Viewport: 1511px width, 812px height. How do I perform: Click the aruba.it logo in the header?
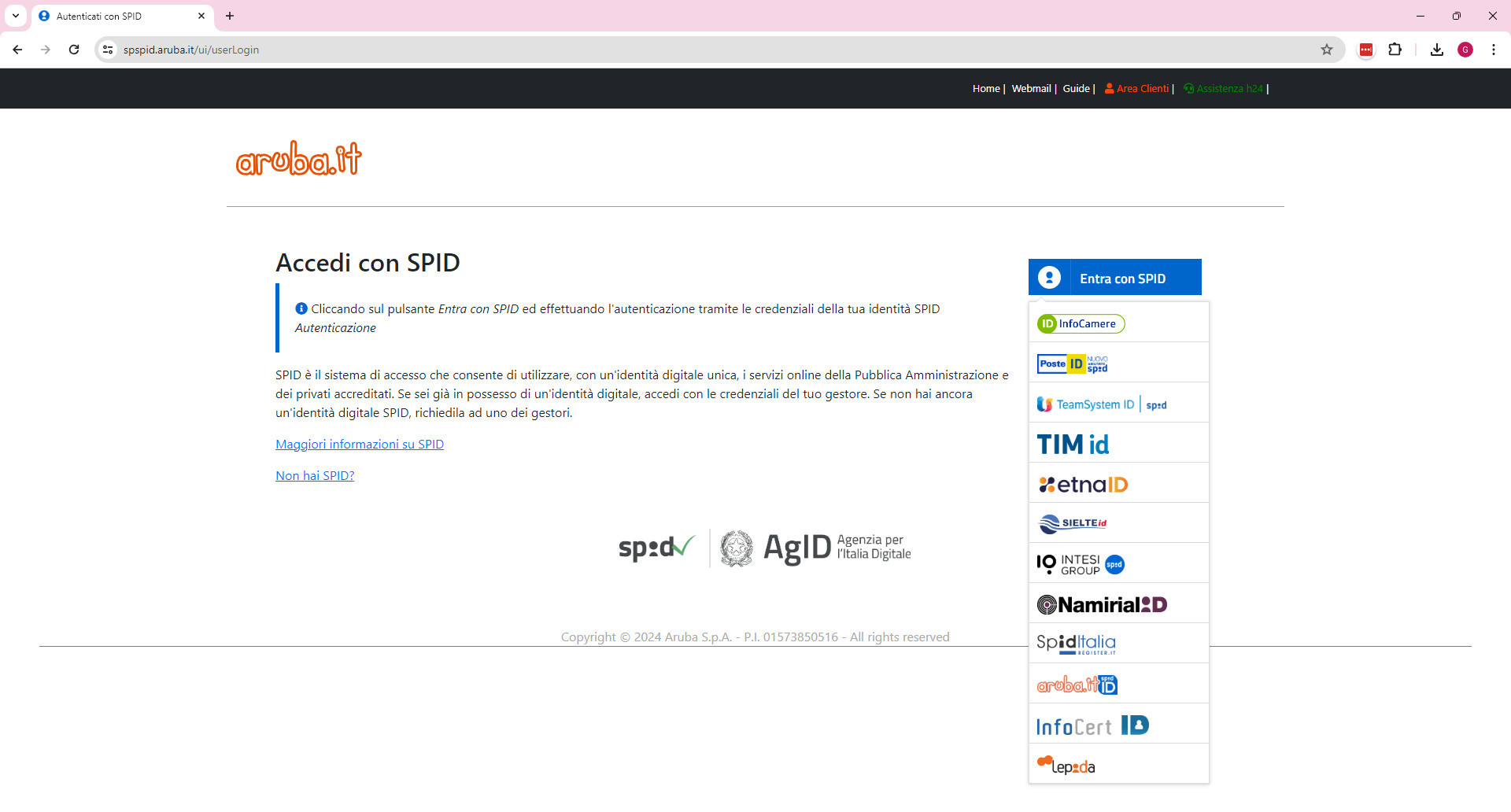299,157
